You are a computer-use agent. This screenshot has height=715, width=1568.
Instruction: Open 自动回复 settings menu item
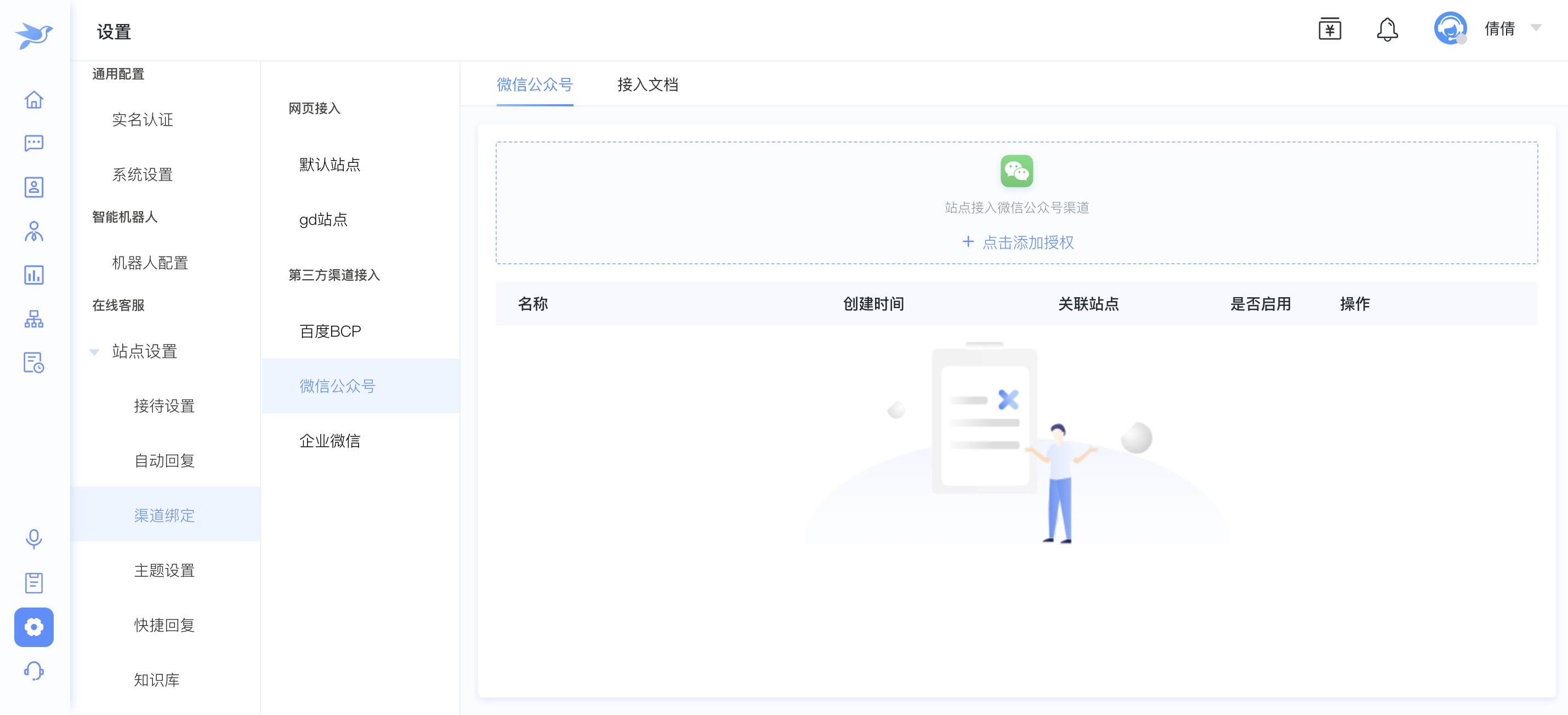(x=164, y=461)
